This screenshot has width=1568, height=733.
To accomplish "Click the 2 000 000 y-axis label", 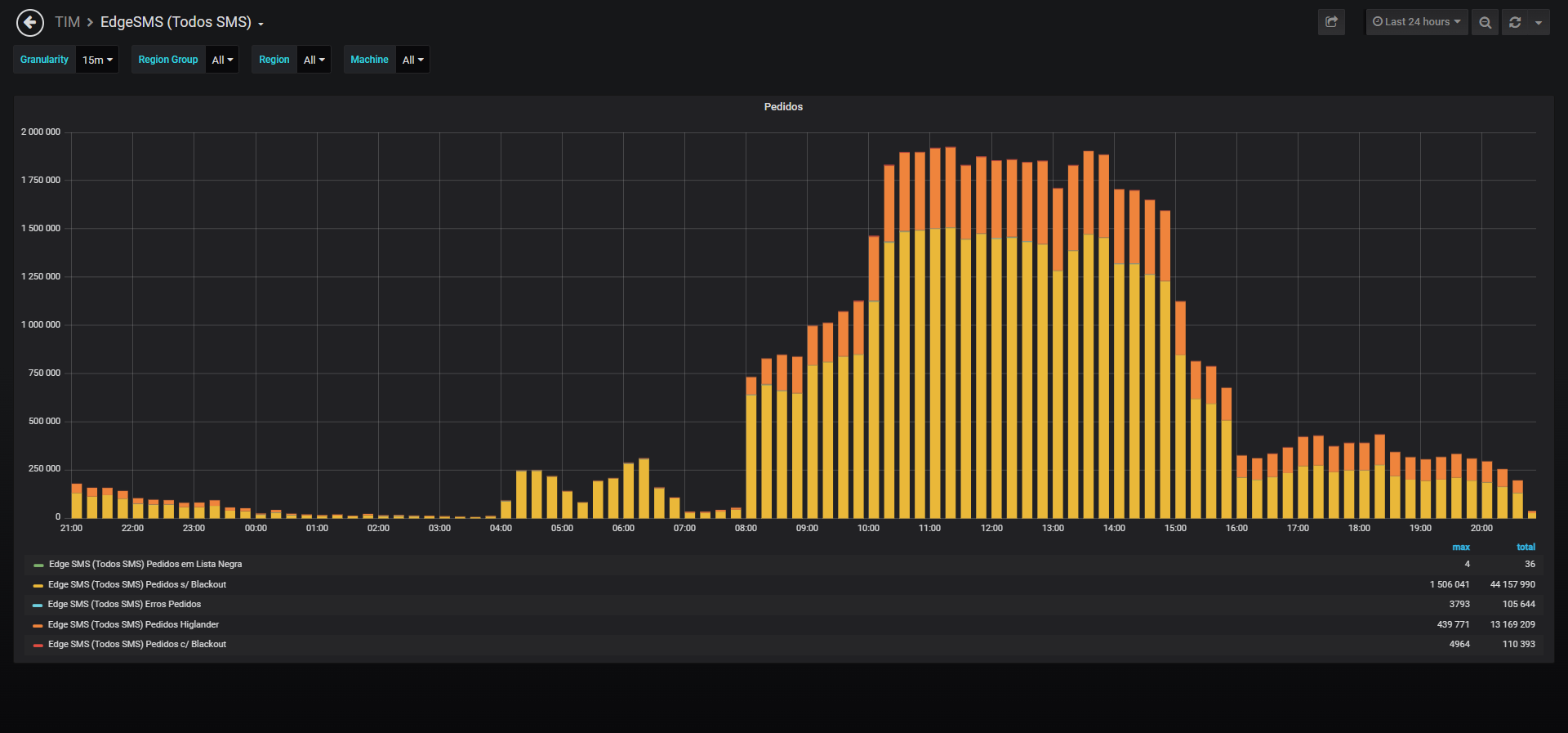I will click(41, 132).
